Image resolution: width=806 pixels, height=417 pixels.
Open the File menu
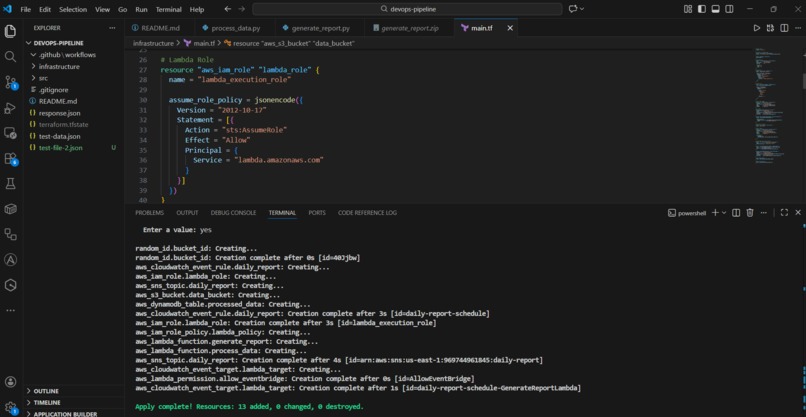click(26, 9)
